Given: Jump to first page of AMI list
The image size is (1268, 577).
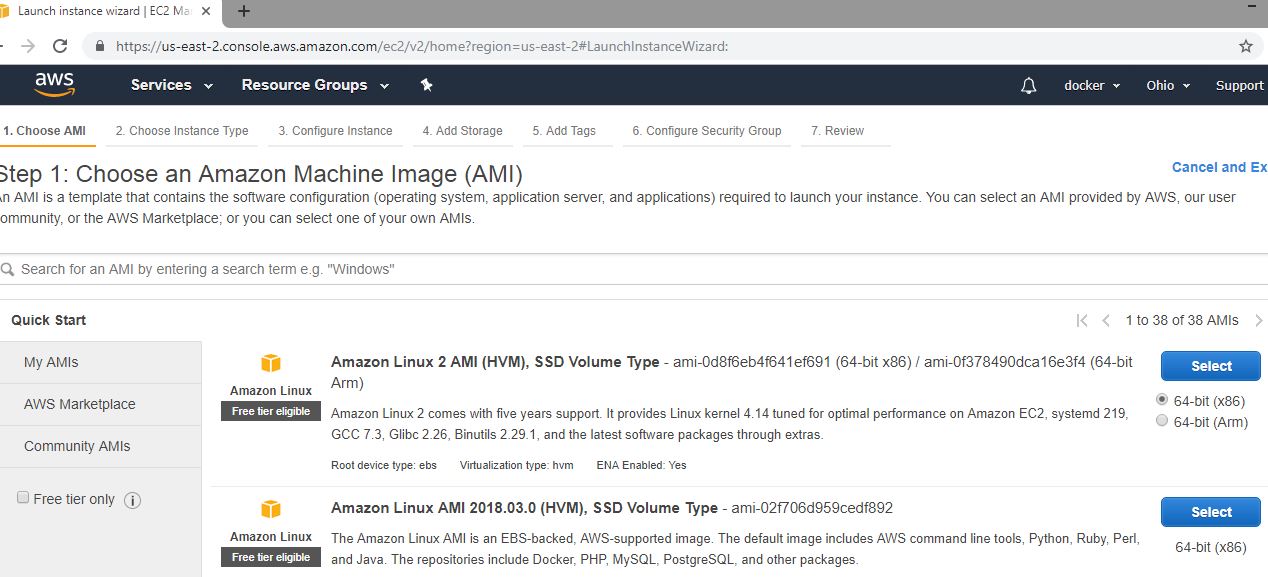Looking at the screenshot, I should point(1082,321).
